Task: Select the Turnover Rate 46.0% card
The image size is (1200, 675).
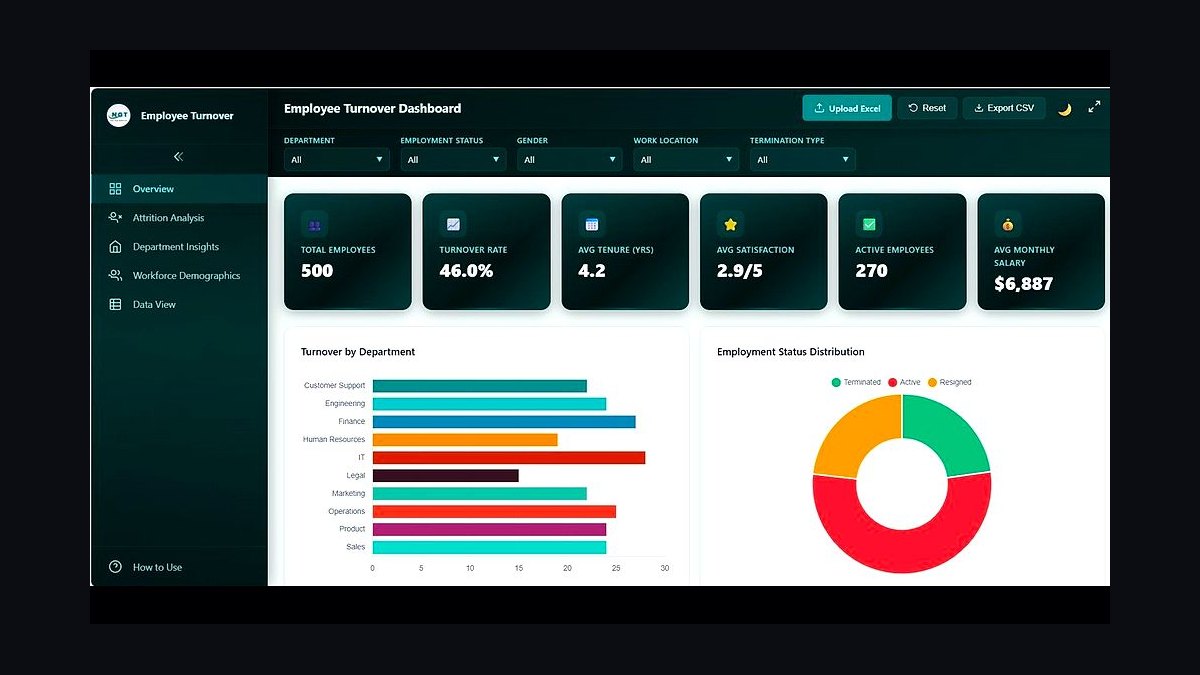Action: pyautogui.click(x=486, y=252)
